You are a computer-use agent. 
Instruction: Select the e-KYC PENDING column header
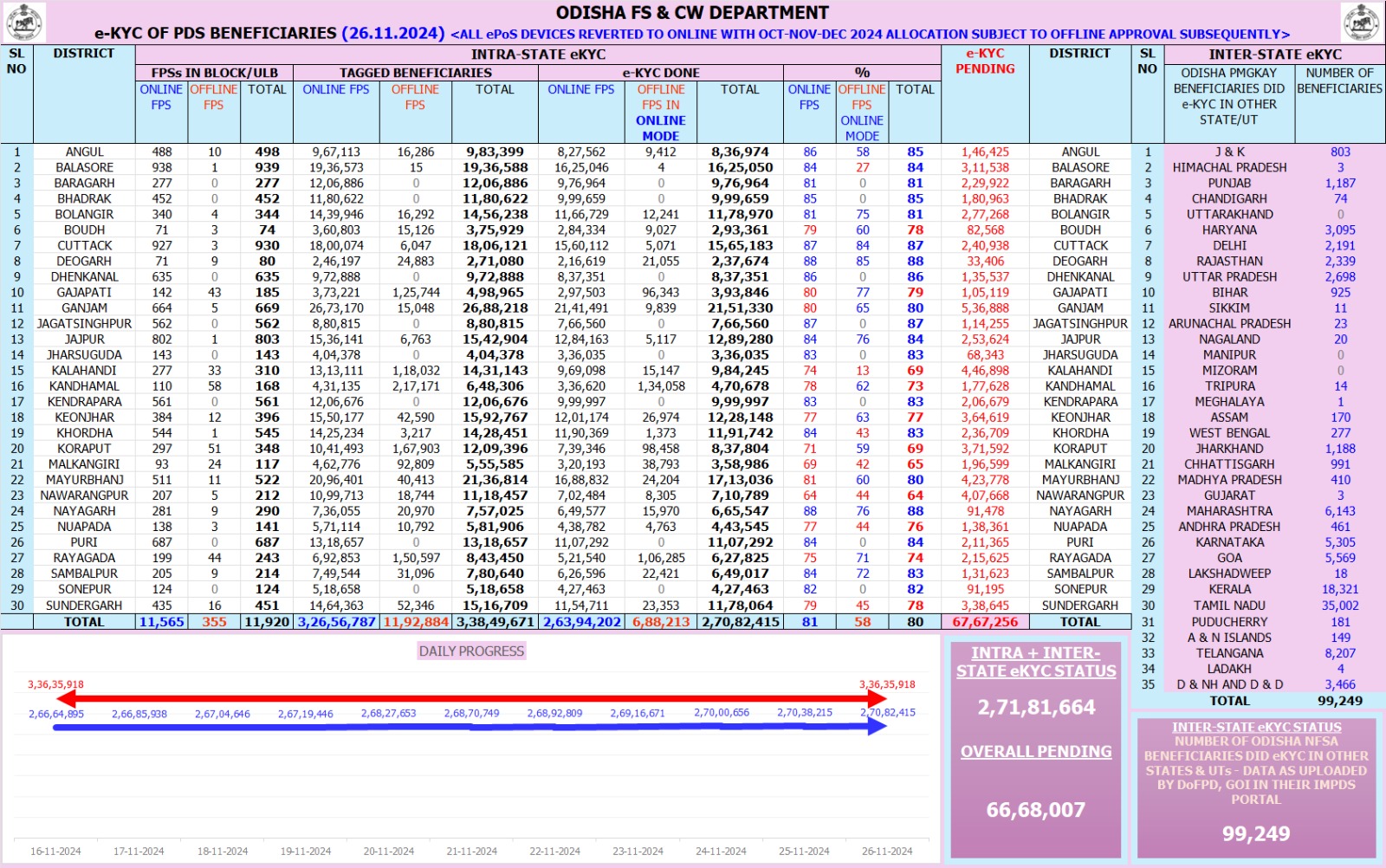tap(985, 61)
